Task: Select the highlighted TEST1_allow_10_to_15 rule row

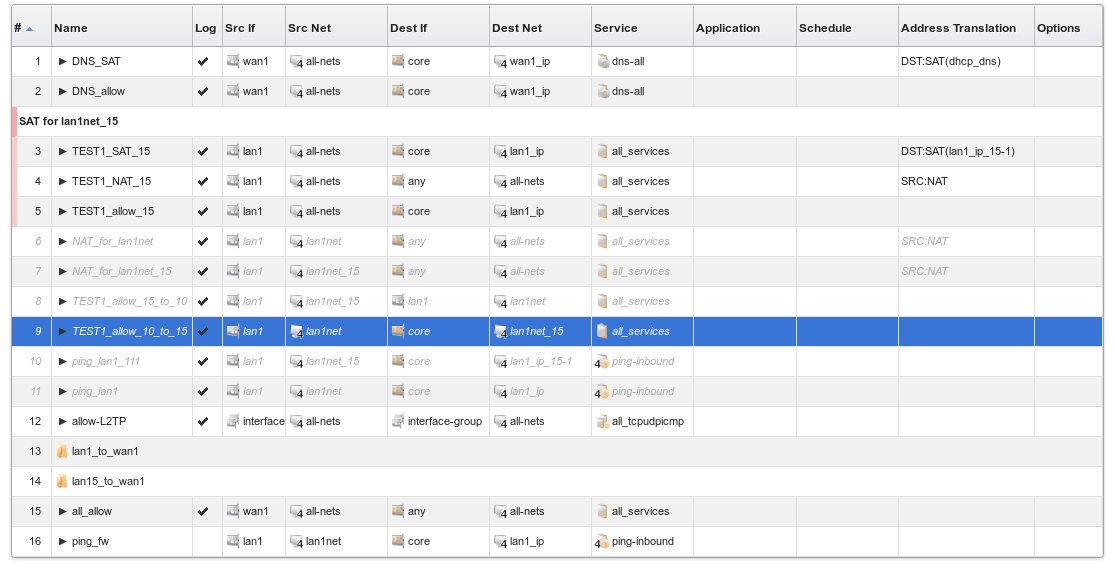Action: coord(130,331)
